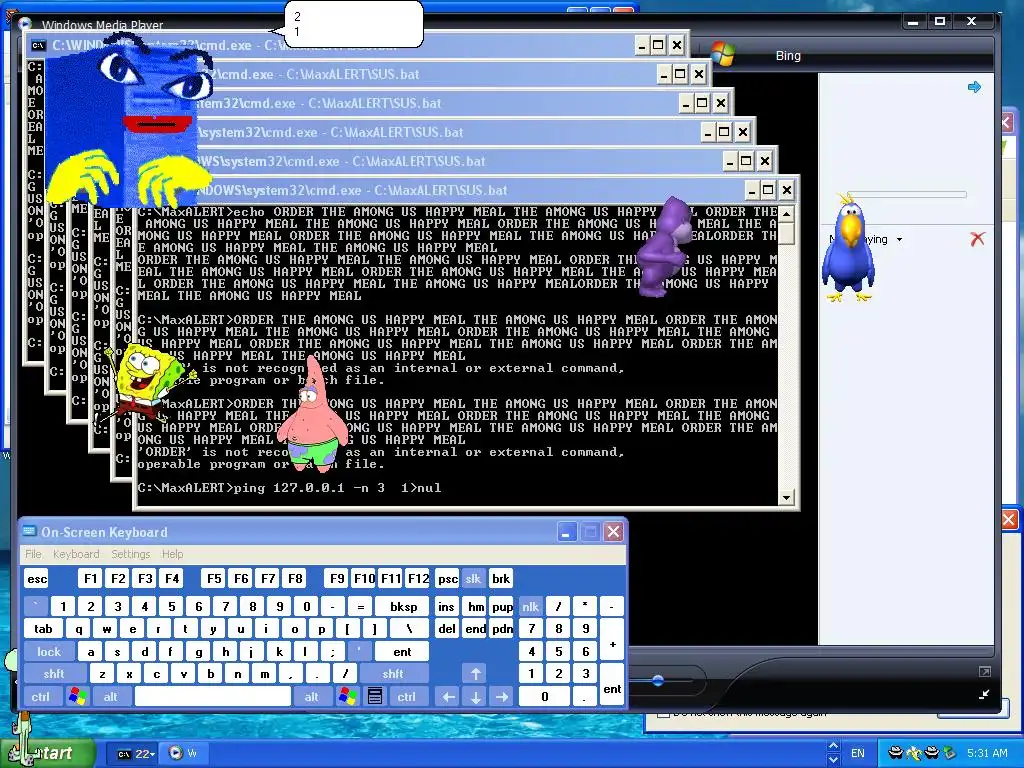Click the esc key on On-Screen Keyboard
Image resolution: width=1024 pixels, height=768 pixels.
coord(37,579)
